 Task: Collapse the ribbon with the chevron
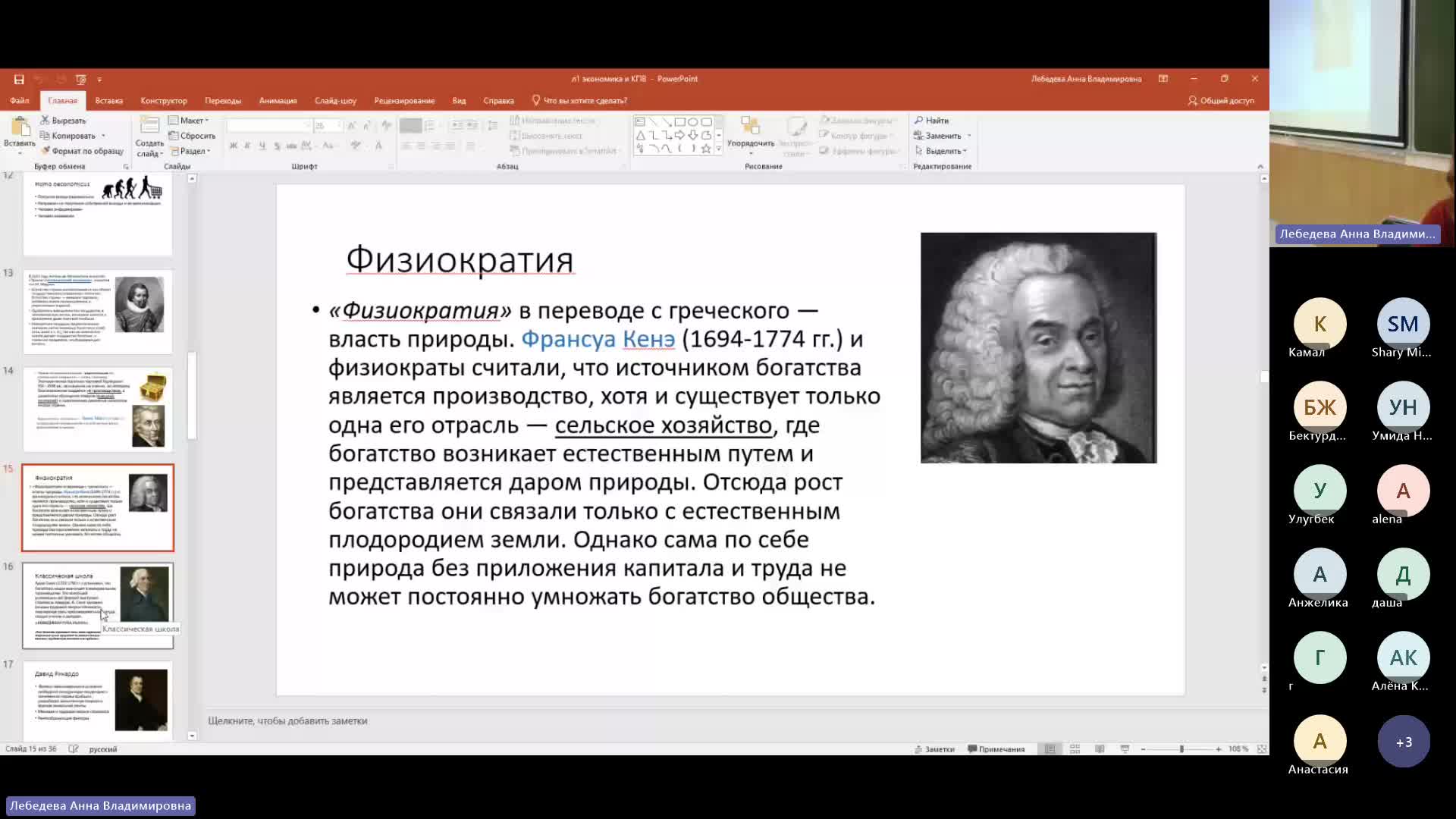click(x=1260, y=166)
